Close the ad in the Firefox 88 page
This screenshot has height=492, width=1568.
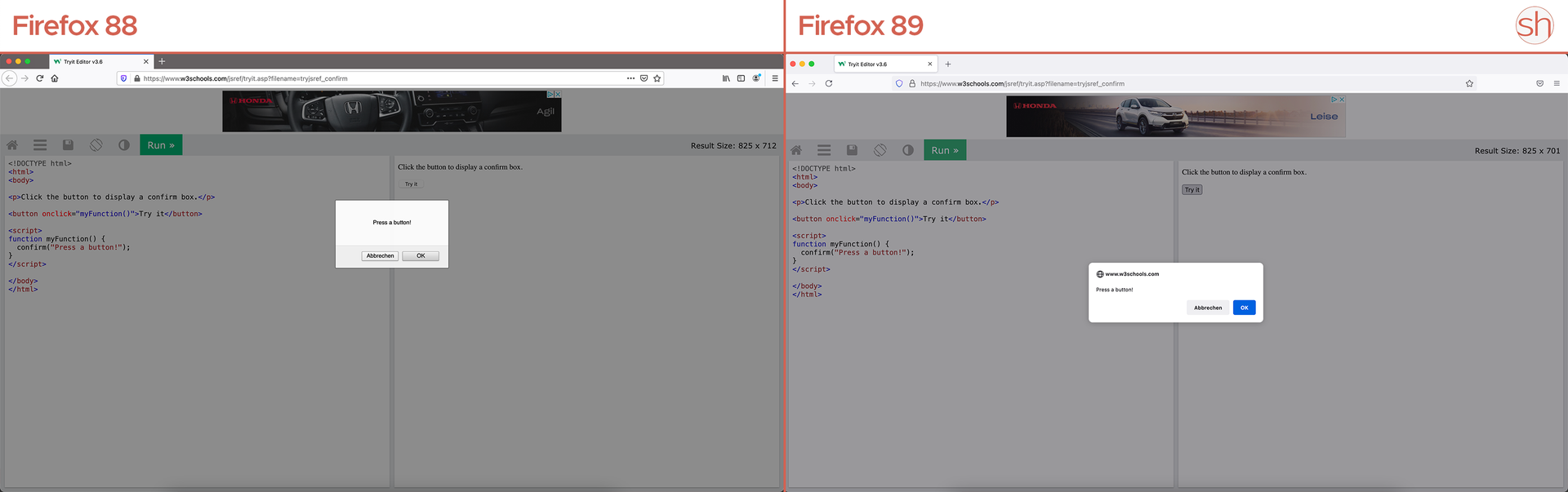pos(558,95)
